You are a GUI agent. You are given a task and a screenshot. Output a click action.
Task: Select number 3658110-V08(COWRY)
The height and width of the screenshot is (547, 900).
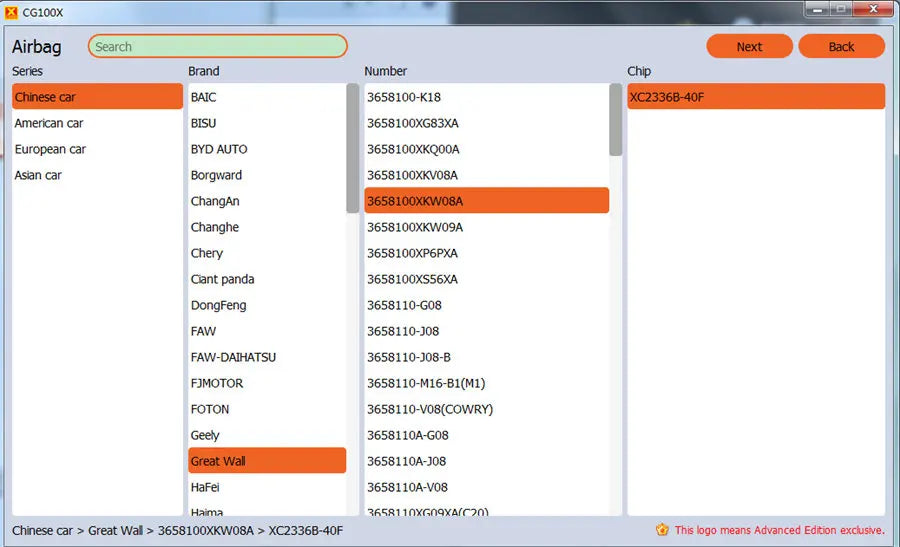pos(486,409)
